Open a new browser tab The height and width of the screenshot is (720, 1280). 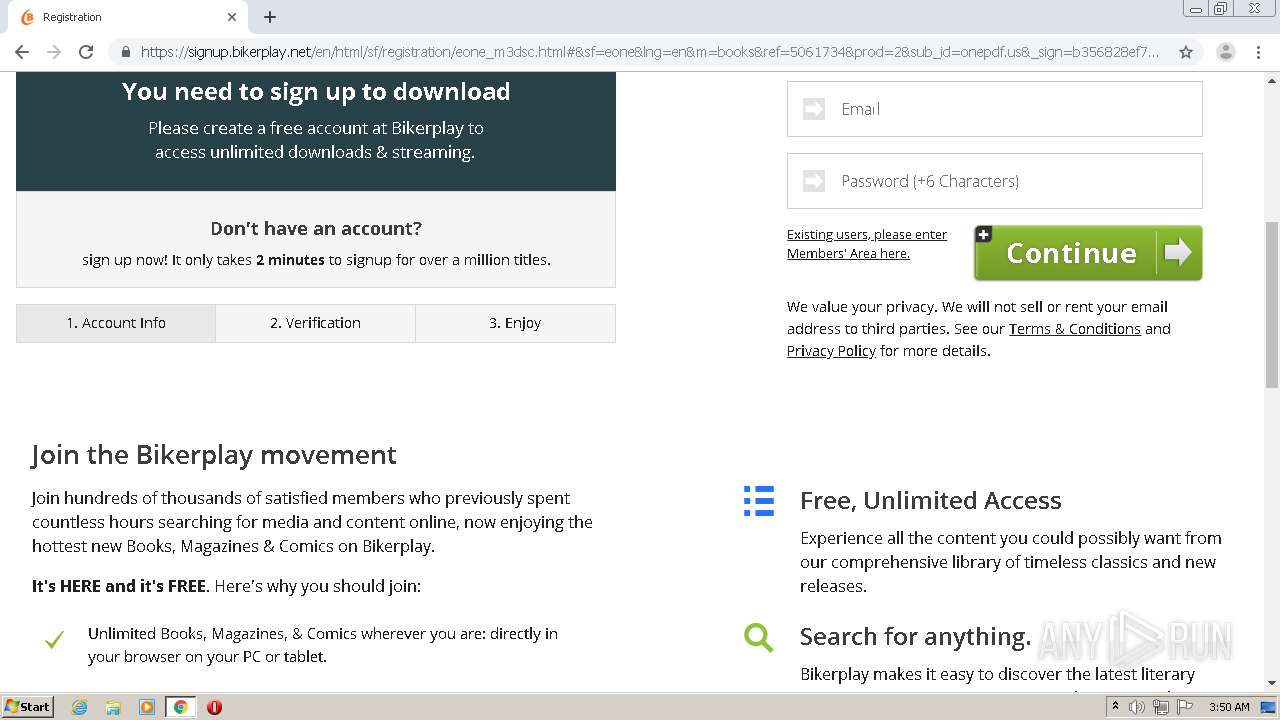coord(270,17)
